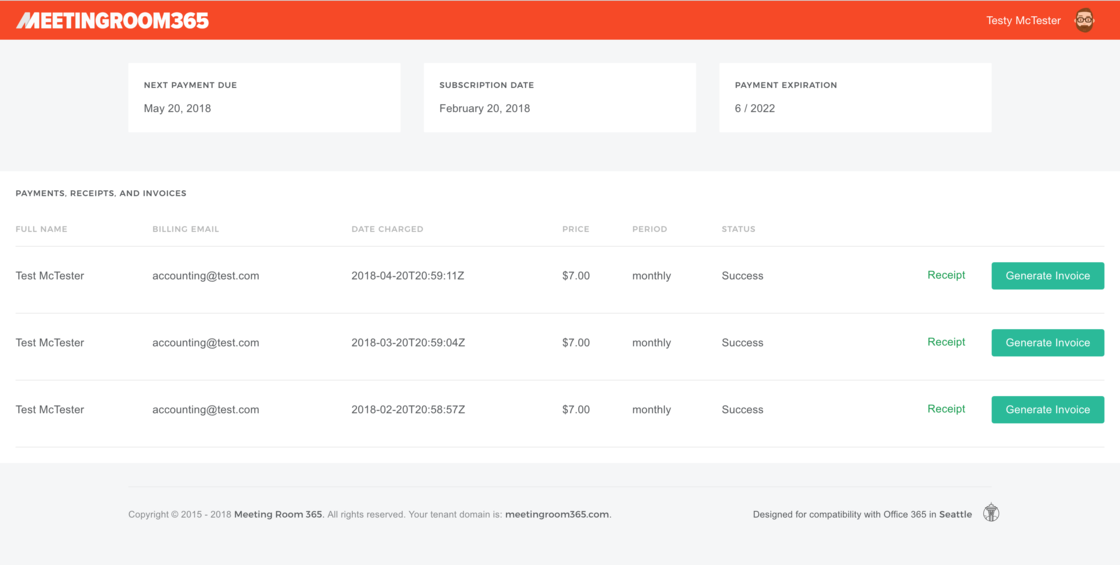The height and width of the screenshot is (565, 1120).
Task: Click Test McTester name in 2018-04-20 row
Action: [x=50, y=276]
